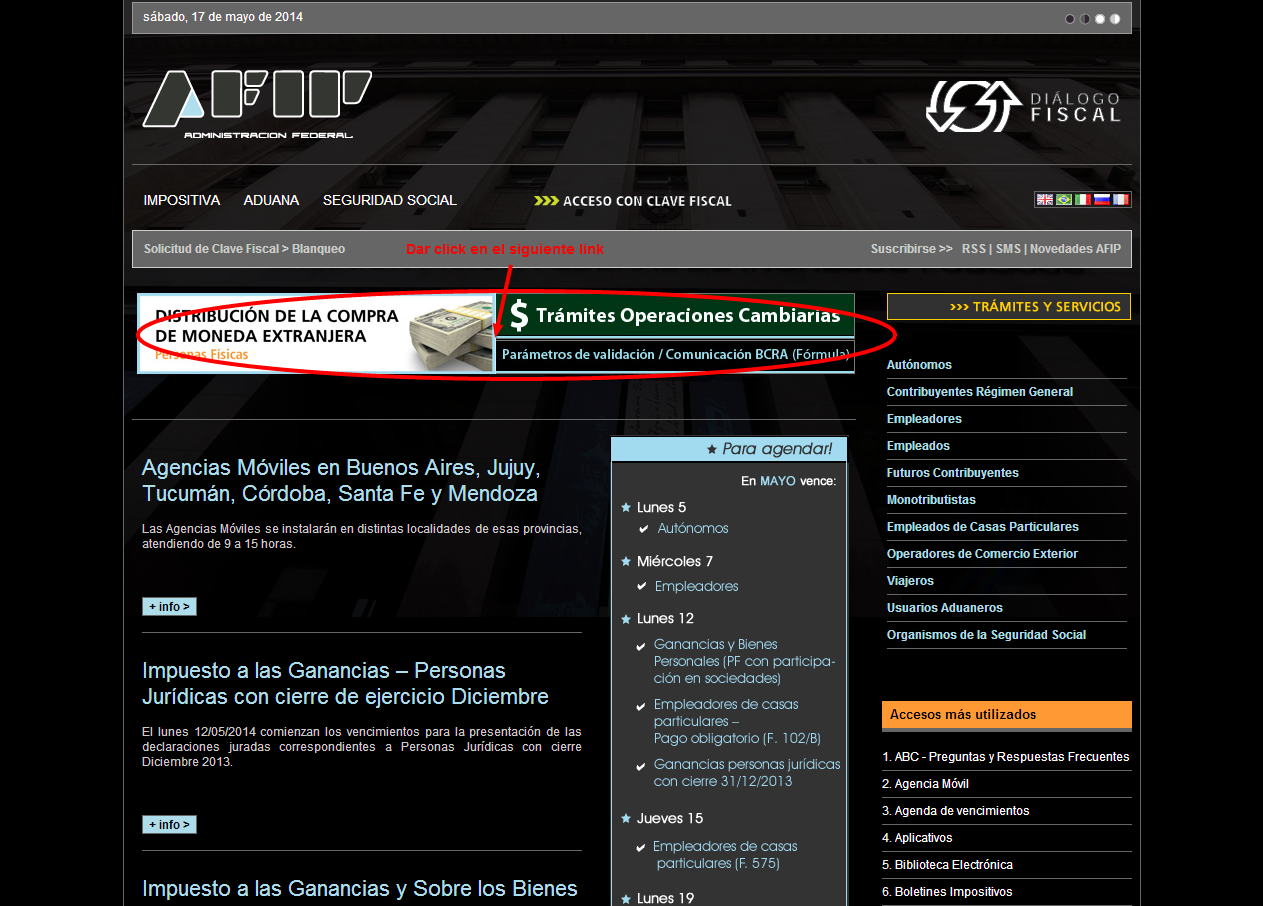Viewport: 1263px width, 906px height.
Task: Open Empleadores de casas particulares F. 575
Action: click(x=725, y=854)
